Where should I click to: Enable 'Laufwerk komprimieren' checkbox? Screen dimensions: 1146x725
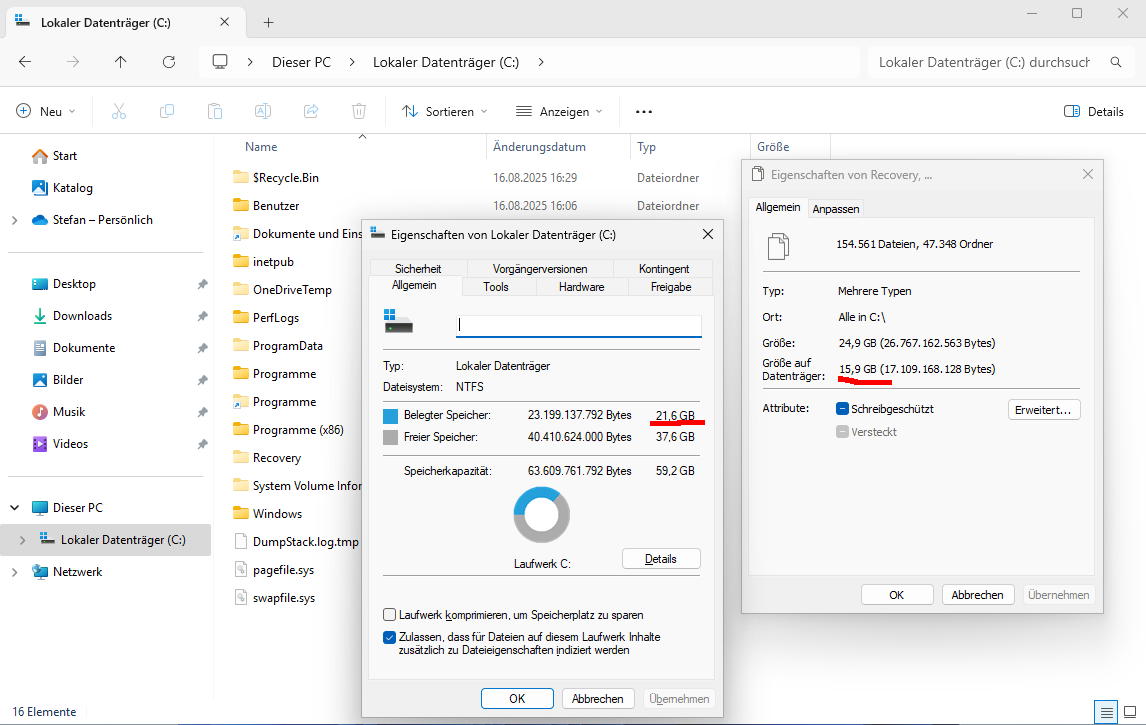pos(390,615)
